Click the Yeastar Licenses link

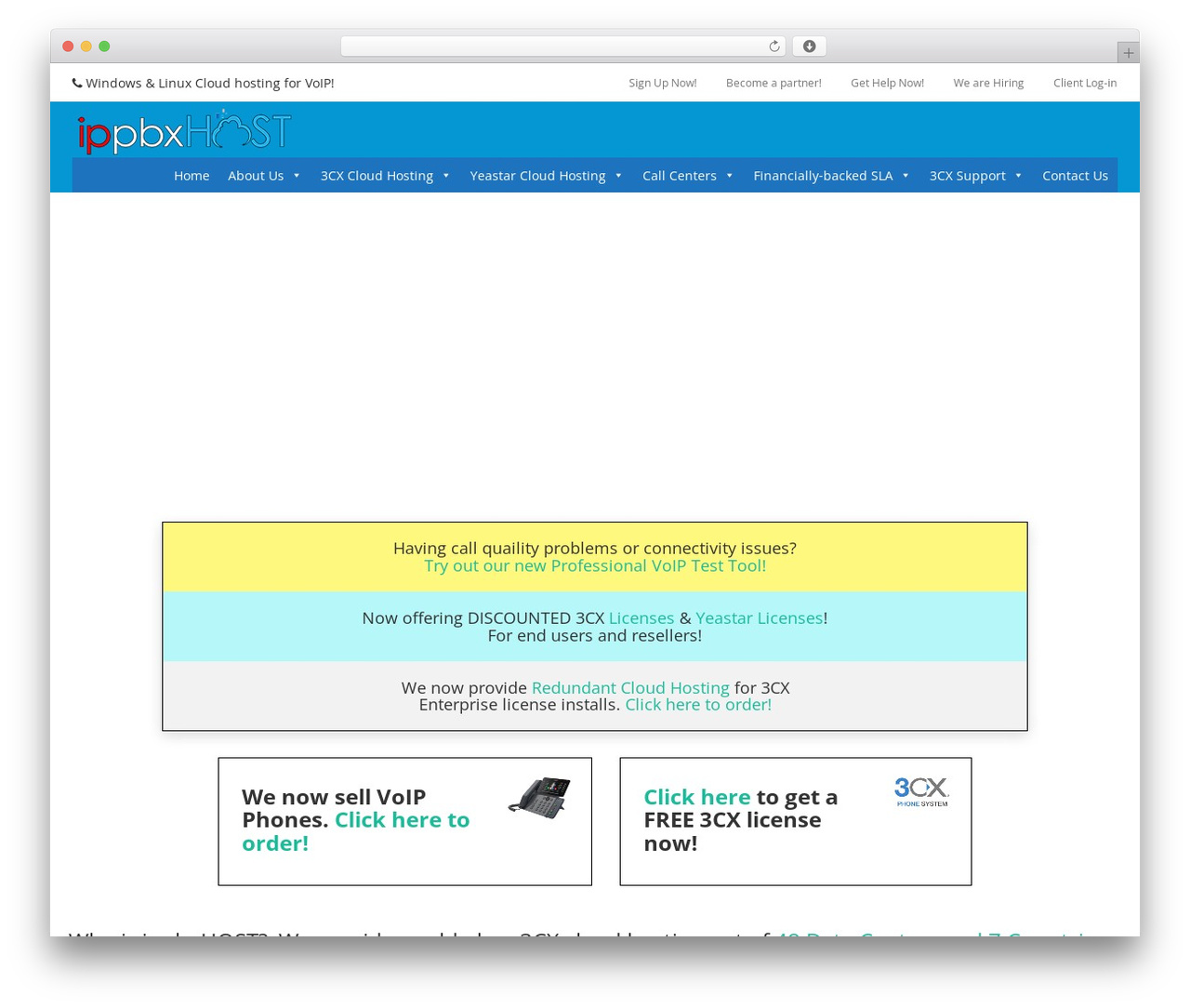click(x=760, y=618)
